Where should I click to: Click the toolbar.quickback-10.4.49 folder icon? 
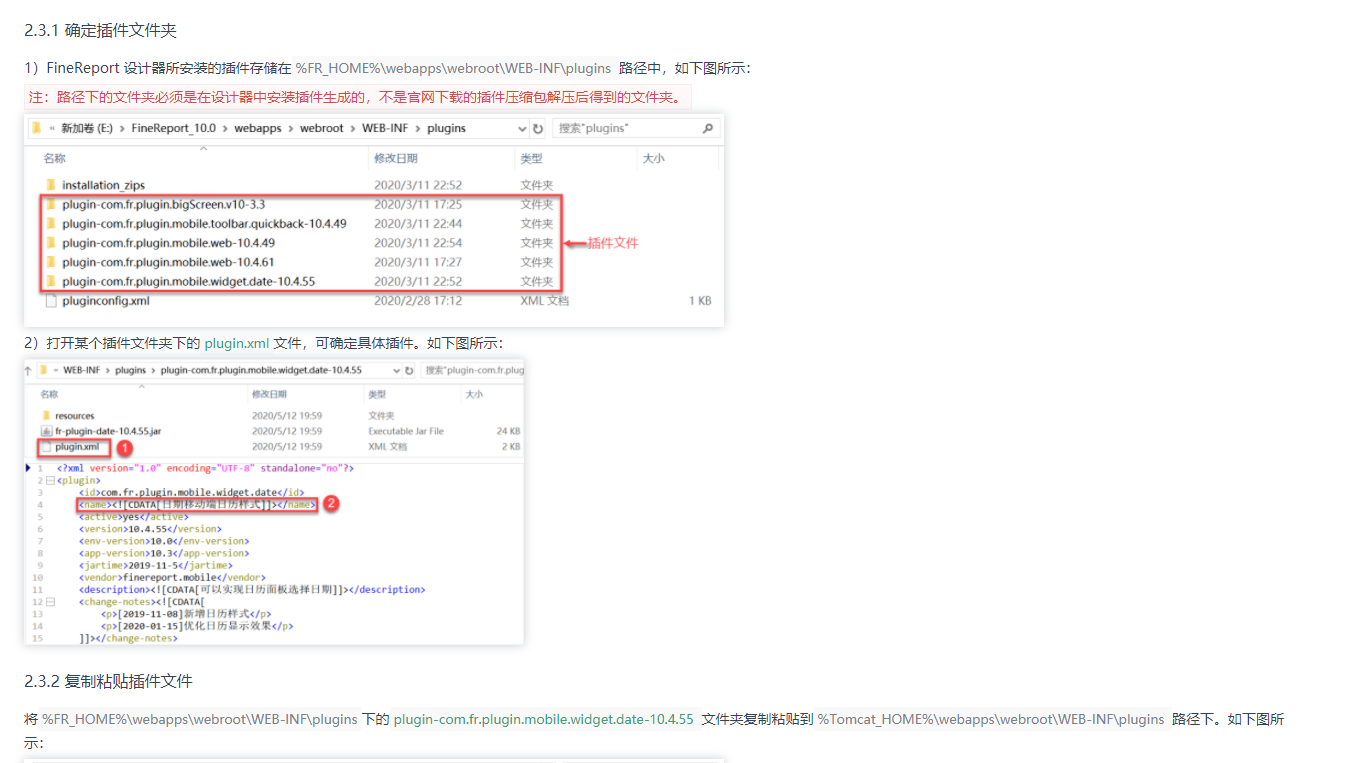click(50, 223)
